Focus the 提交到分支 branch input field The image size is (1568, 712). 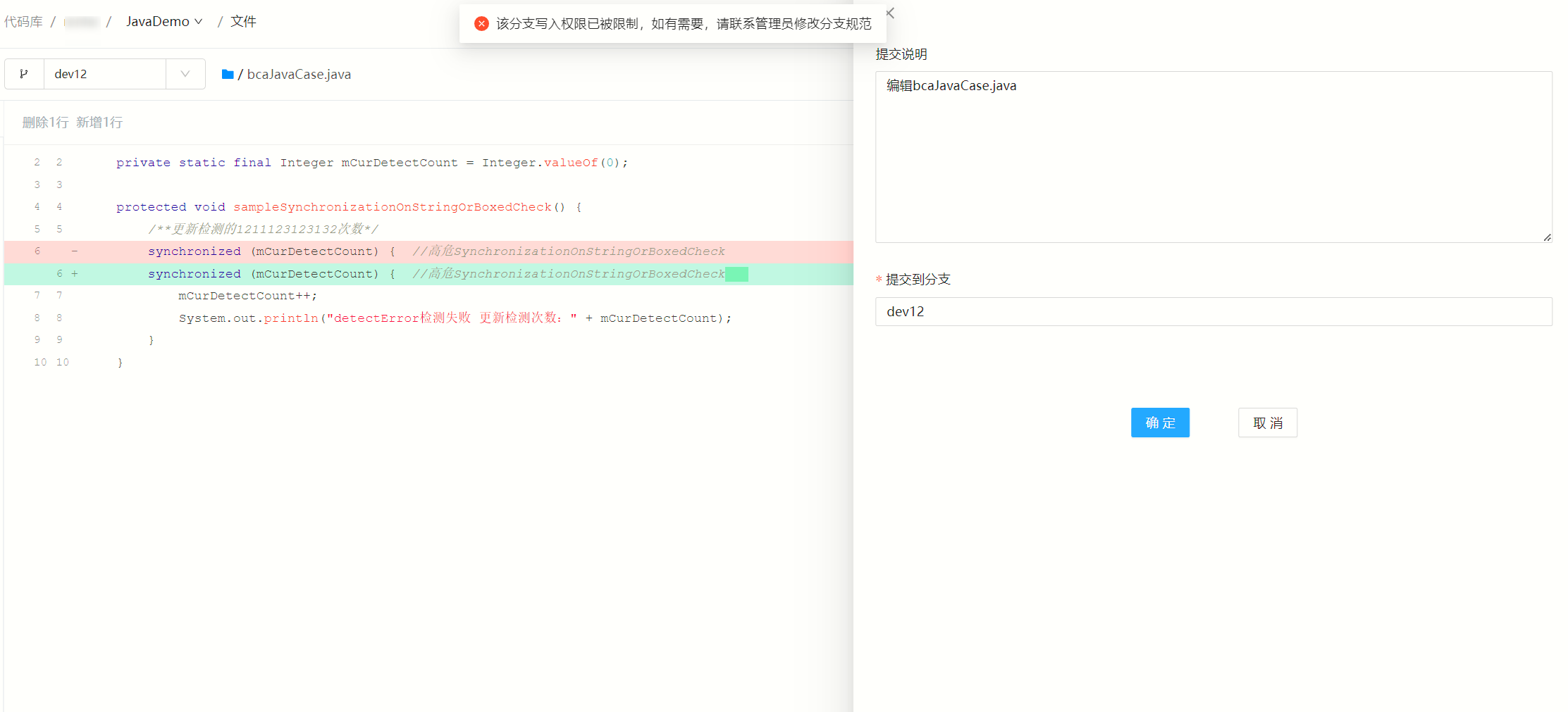click(x=1214, y=311)
